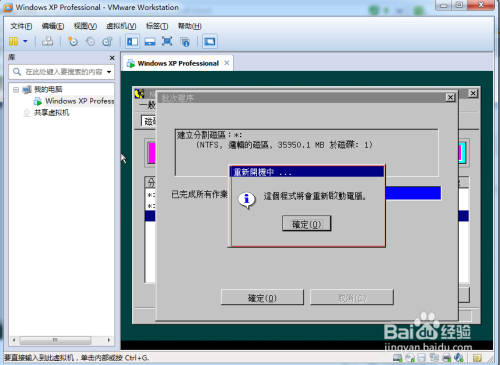This screenshot has width=500, height=365.
Task: Switch to the Windows XP Professional tab
Action: [178, 63]
